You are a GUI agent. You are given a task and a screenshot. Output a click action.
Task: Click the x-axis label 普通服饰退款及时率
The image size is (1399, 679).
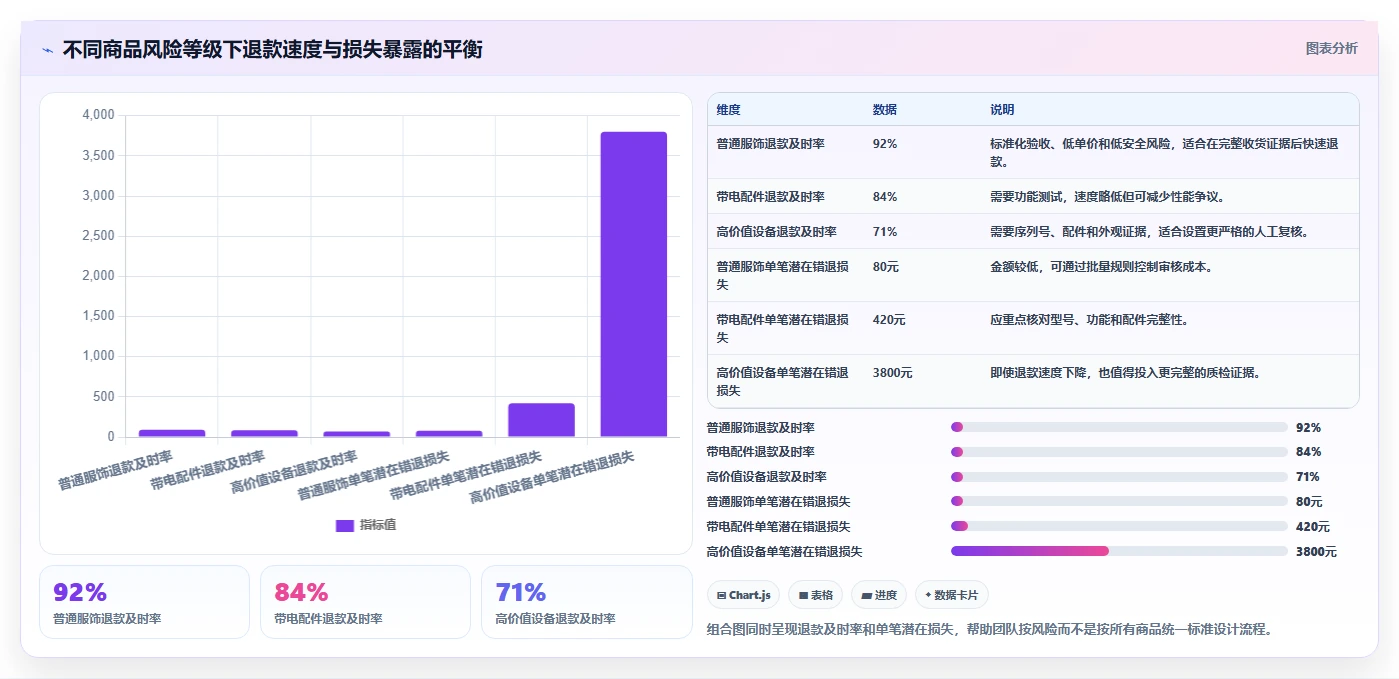point(116,471)
